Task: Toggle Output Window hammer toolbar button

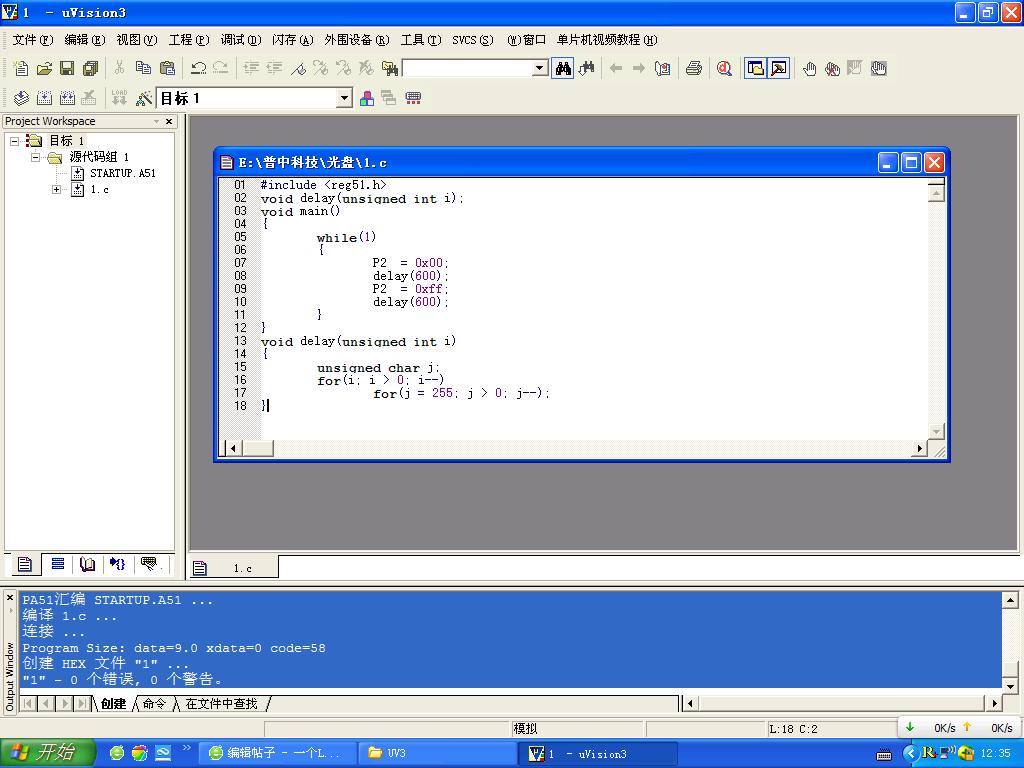Action: pos(778,68)
